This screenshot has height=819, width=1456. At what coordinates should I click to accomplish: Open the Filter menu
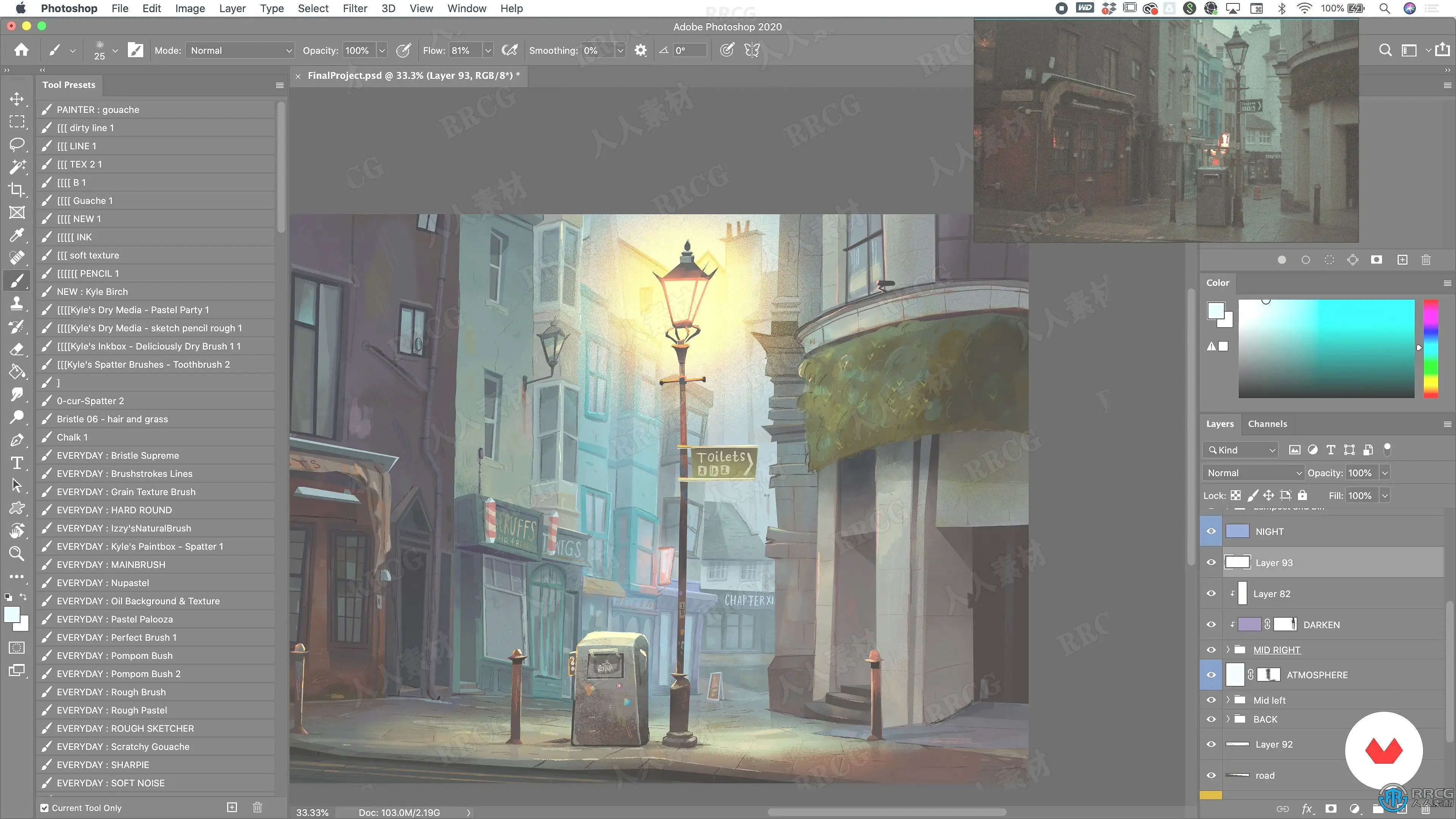(x=355, y=8)
